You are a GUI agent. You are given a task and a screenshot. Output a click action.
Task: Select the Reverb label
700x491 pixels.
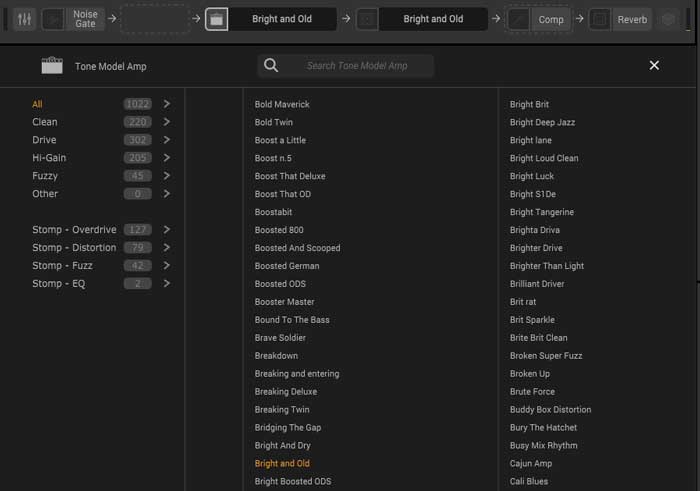point(632,20)
